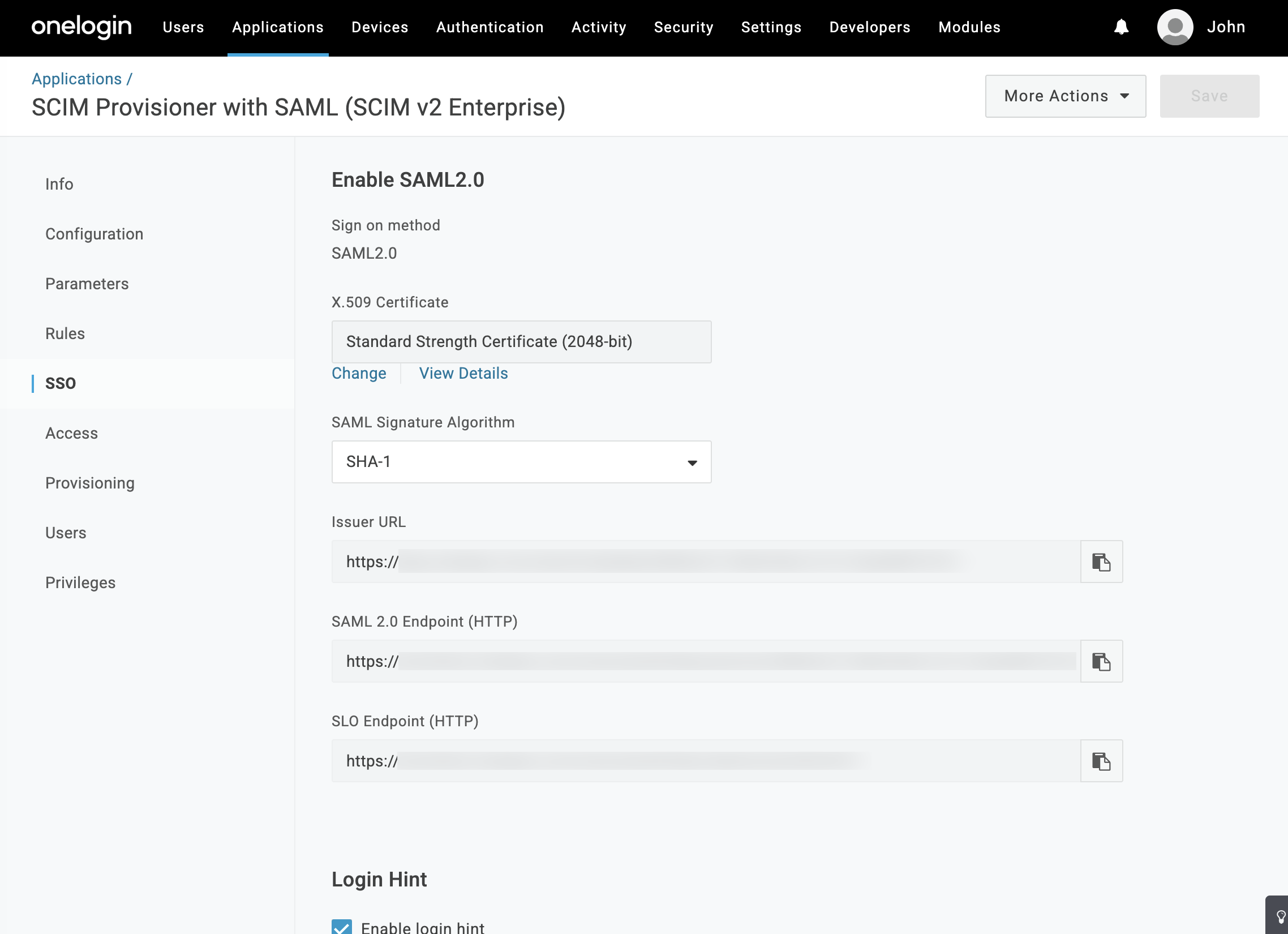1288x934 pixels.
Task: Click the user avatar icon
Action: tap(1174, 27)
